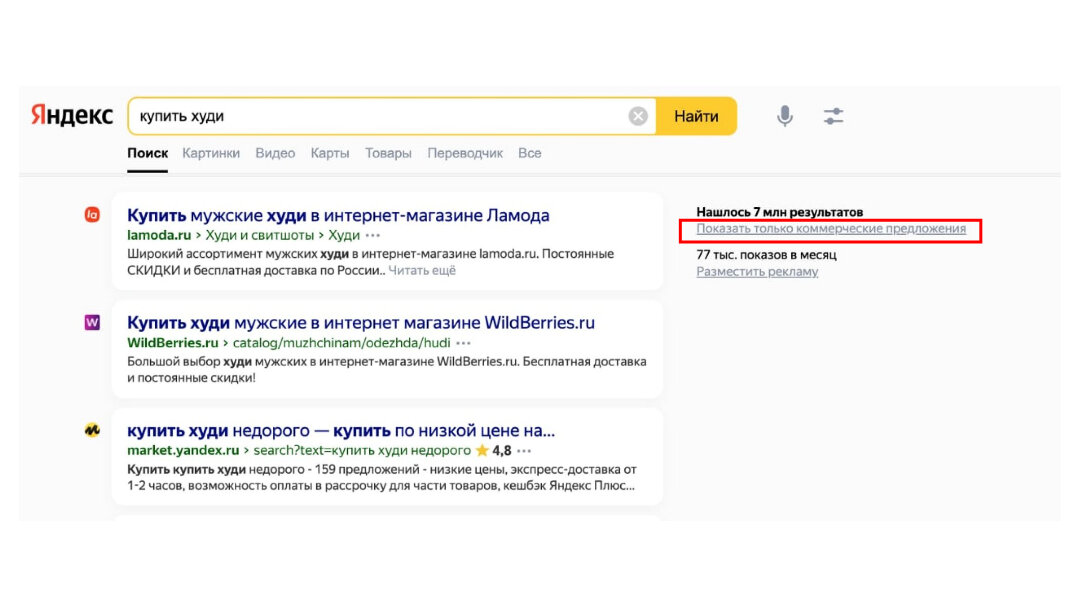
Task: Click the market.yandex.ru domain link
Action: tap(183, 451)
